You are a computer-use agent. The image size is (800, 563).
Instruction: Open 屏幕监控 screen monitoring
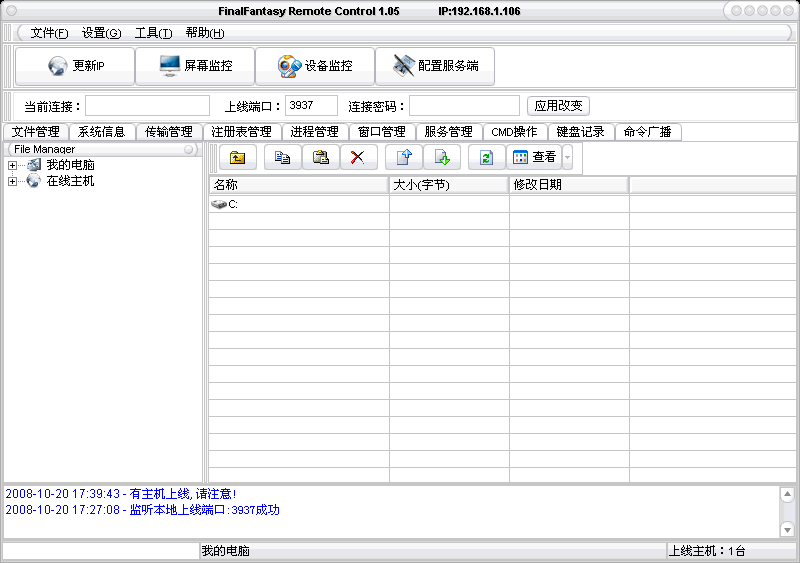[x=195, y=66]
